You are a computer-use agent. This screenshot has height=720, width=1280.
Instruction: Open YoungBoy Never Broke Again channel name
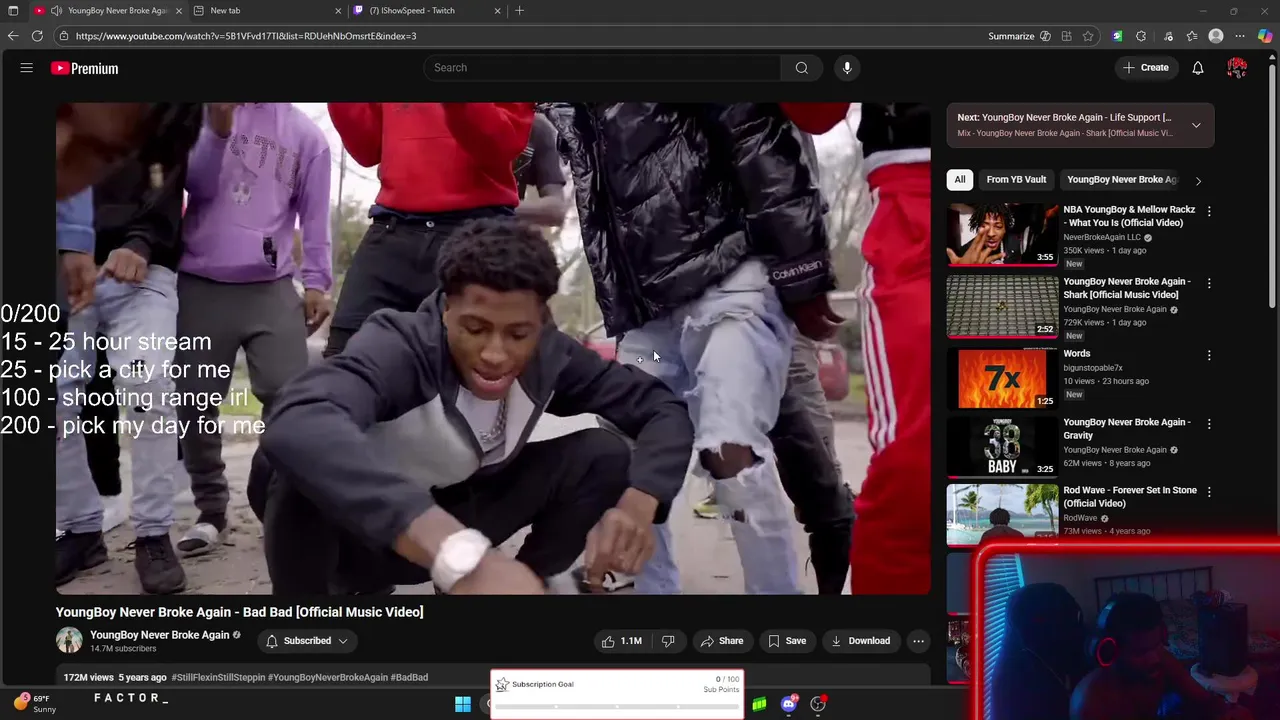tap(160, 635)
